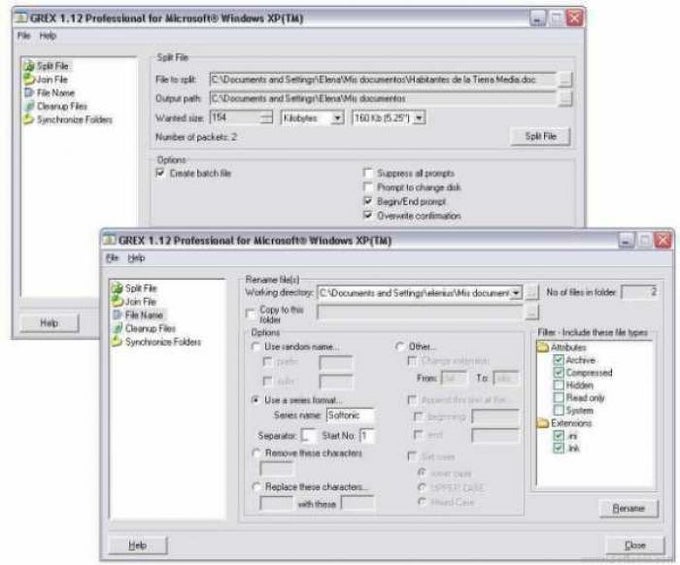
Task: Enable Suppress all prompts checkbox
Action: 368,173
